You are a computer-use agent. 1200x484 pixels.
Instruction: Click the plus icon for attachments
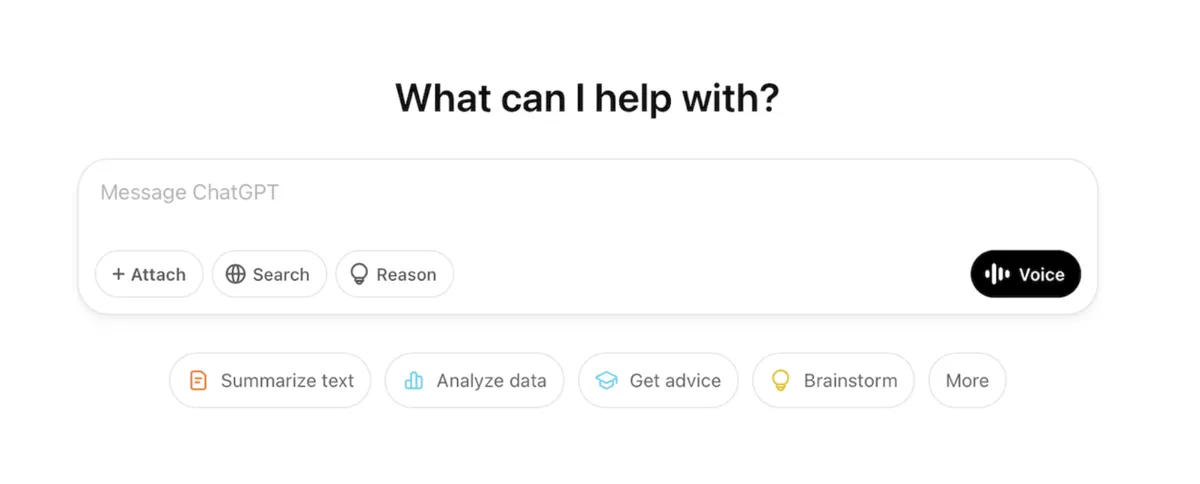pos(118,275)
